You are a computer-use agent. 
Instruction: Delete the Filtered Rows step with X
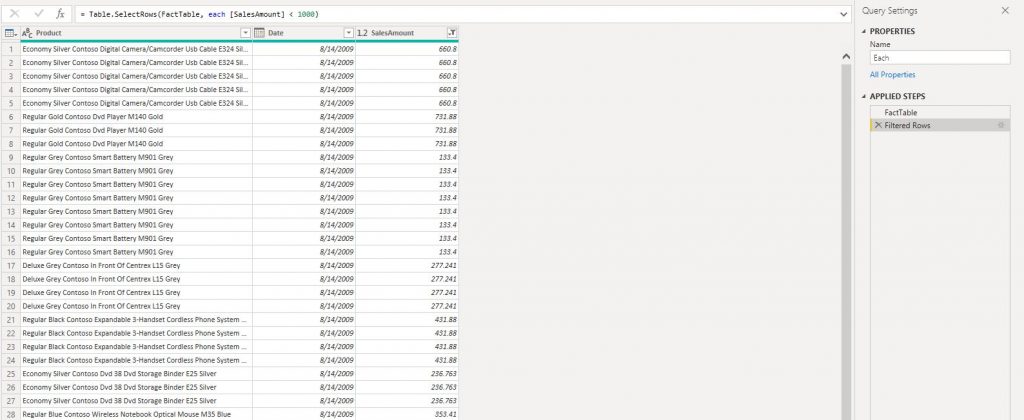[x=878, y=125]
